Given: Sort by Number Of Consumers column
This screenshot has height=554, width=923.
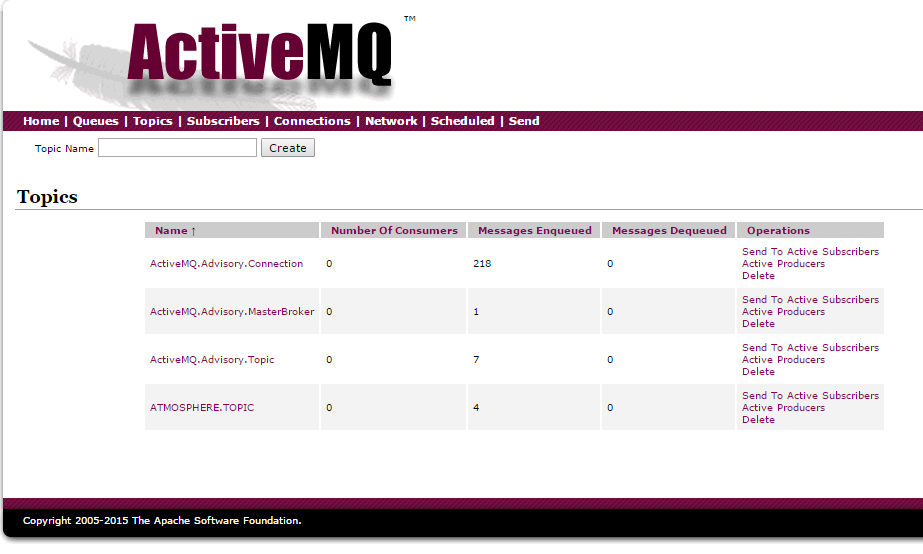Looking at the screenshot, I should coord(394,230).
